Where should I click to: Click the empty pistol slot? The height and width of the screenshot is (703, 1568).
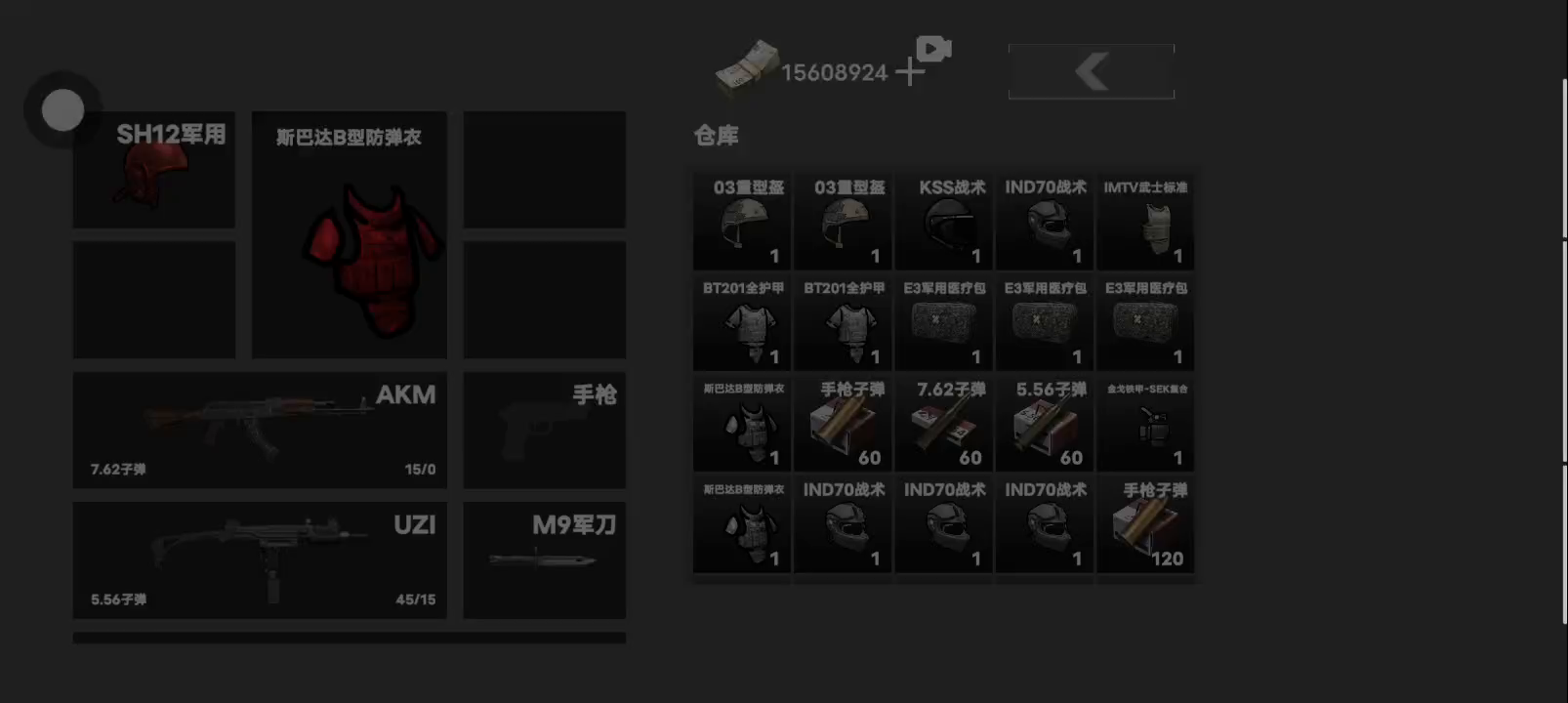coord(545,430)
